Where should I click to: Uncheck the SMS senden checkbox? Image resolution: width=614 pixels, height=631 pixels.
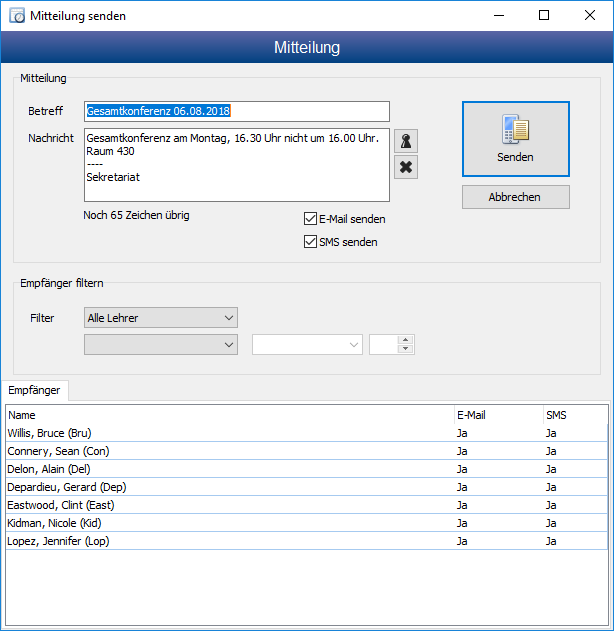coord(311,242)
